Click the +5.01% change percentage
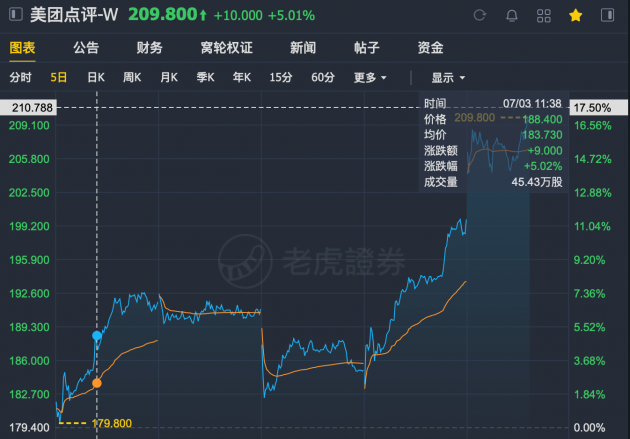Viewport: 630px width, 439px height. click(291, 16)
